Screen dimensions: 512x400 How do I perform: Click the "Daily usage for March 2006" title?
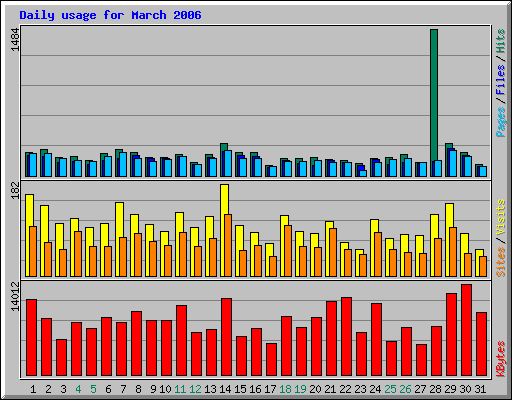pyautogui.click(x=110, y=15)
